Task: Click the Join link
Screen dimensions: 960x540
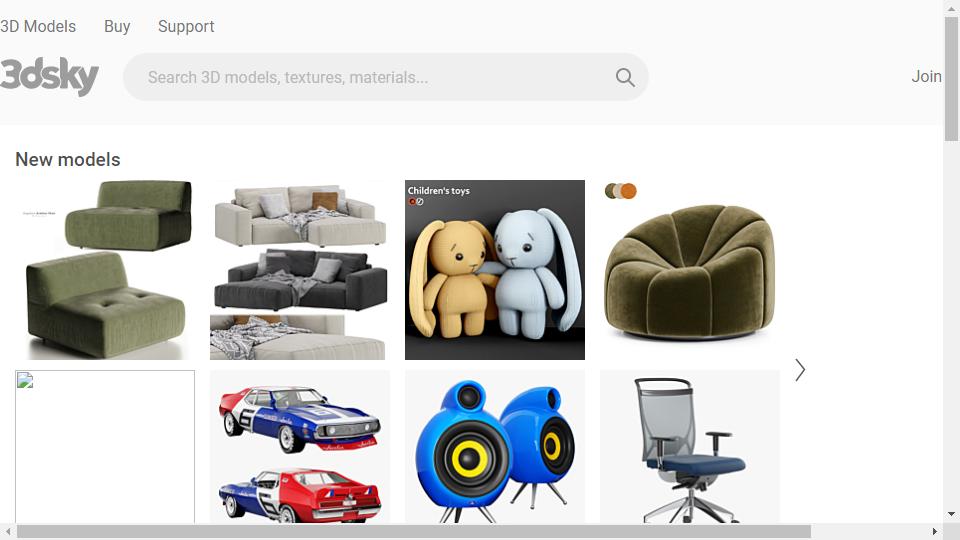Action: [926, 76]
